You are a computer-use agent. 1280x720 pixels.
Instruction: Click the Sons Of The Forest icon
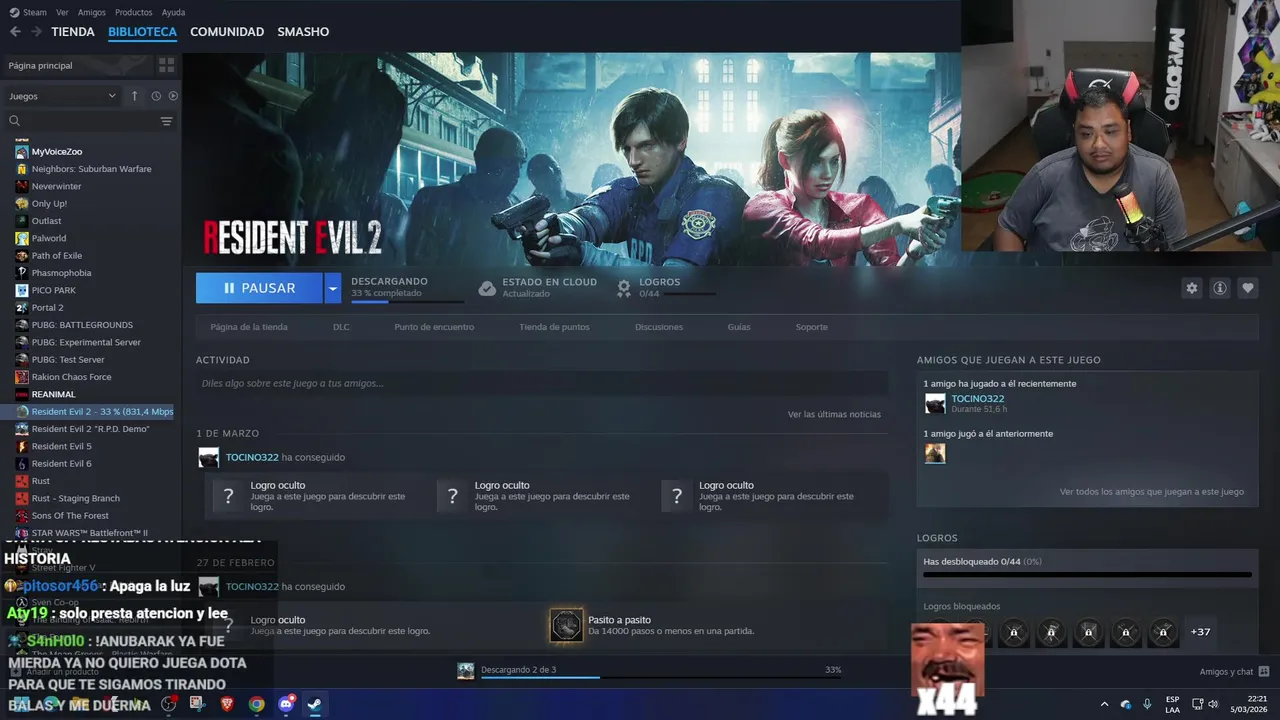pos(22,516)
